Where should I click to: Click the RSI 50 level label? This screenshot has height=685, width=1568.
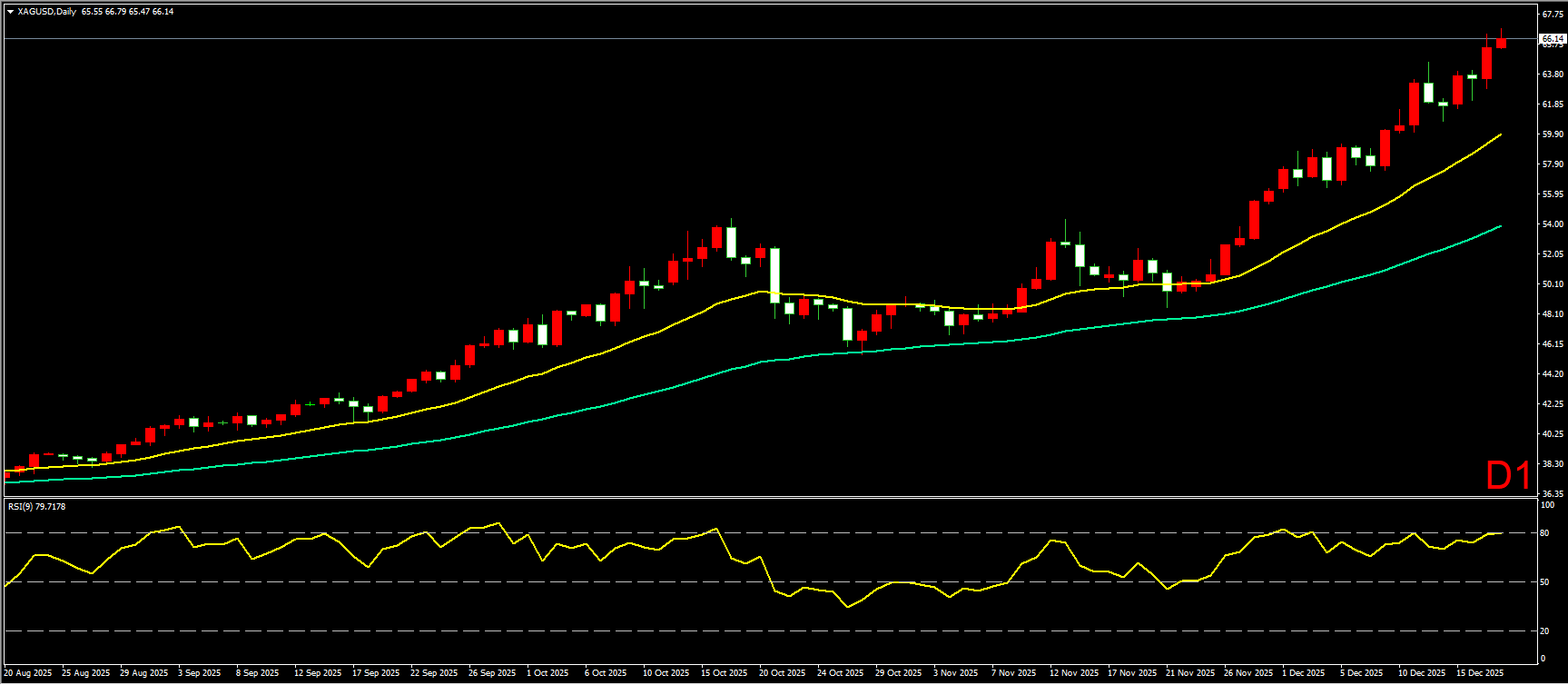point(1544,582)
